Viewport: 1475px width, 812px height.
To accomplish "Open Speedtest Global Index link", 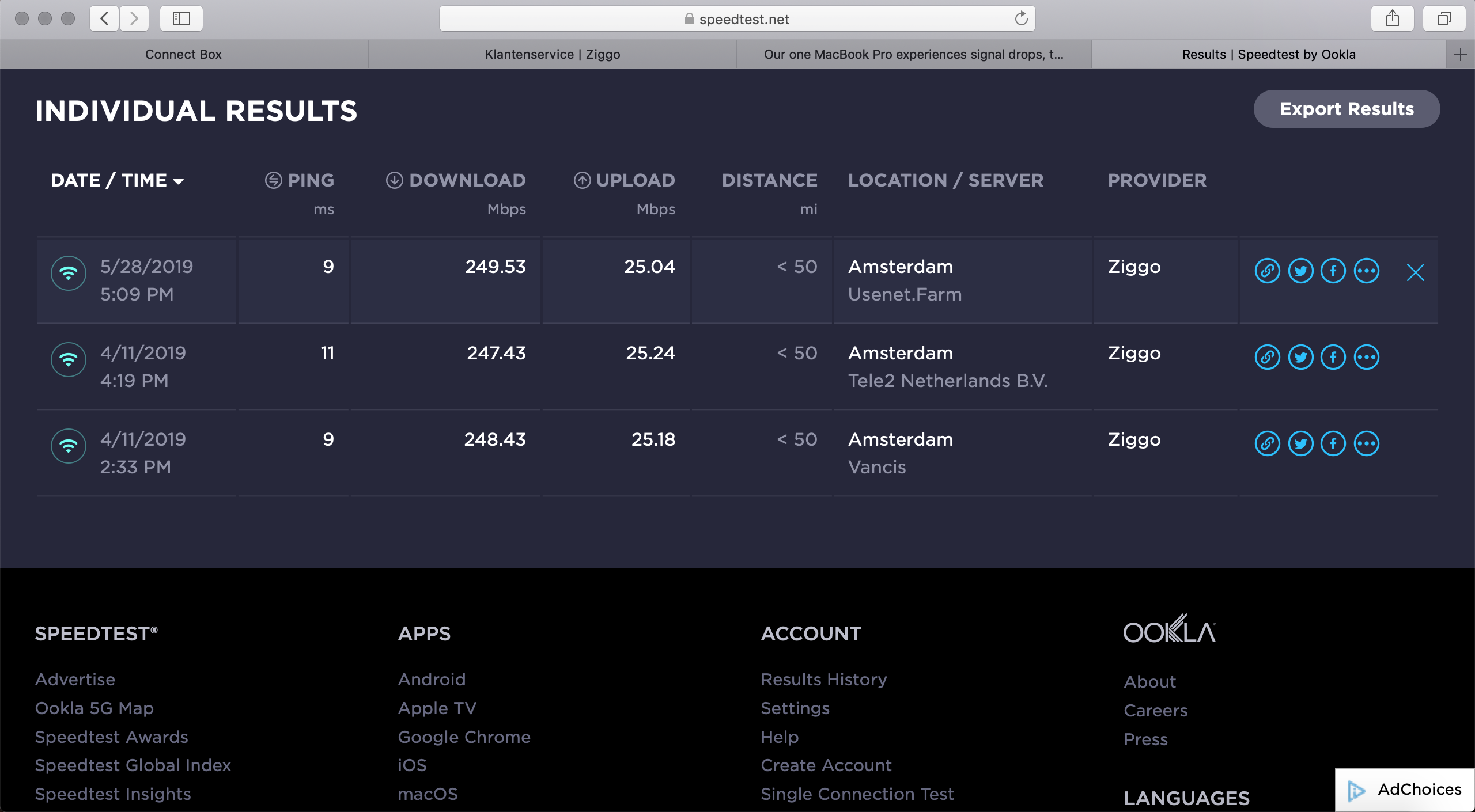I will (x=133, y=765).
